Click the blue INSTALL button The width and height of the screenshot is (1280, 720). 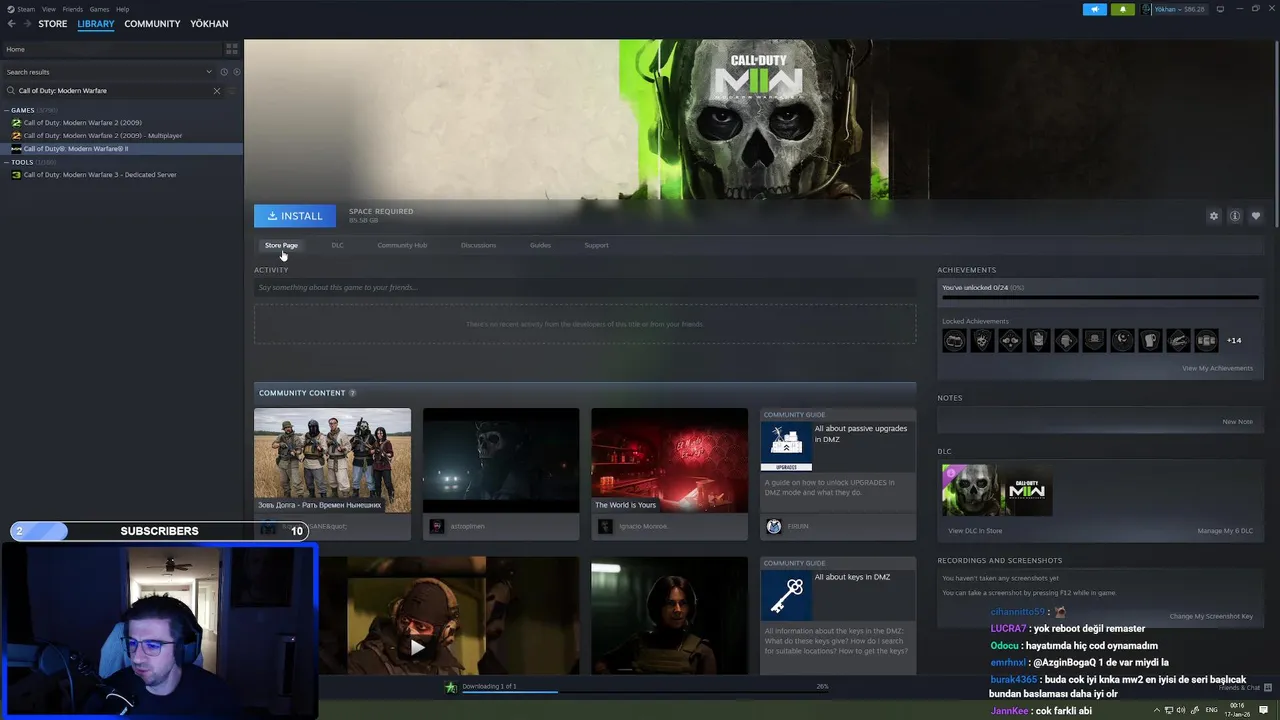click(x=295, y=216)
